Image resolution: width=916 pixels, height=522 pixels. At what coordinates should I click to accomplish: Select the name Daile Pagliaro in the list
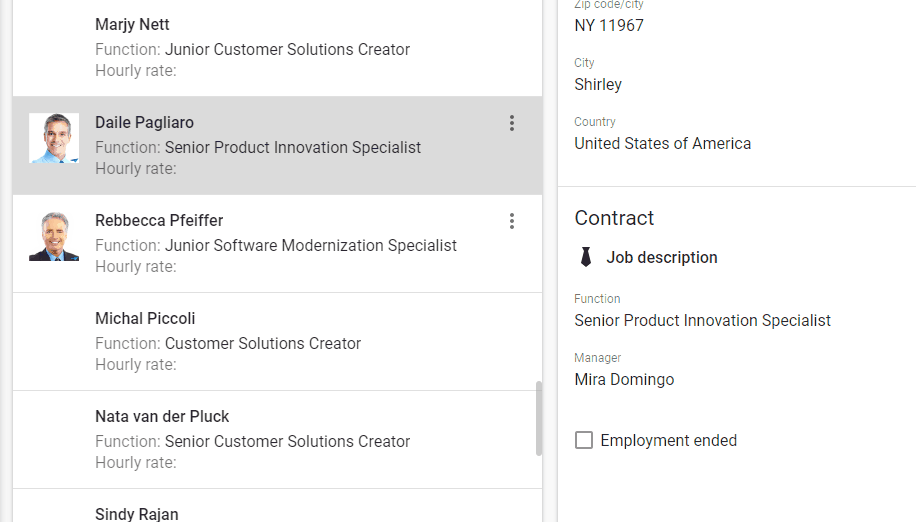click(144, 123)
